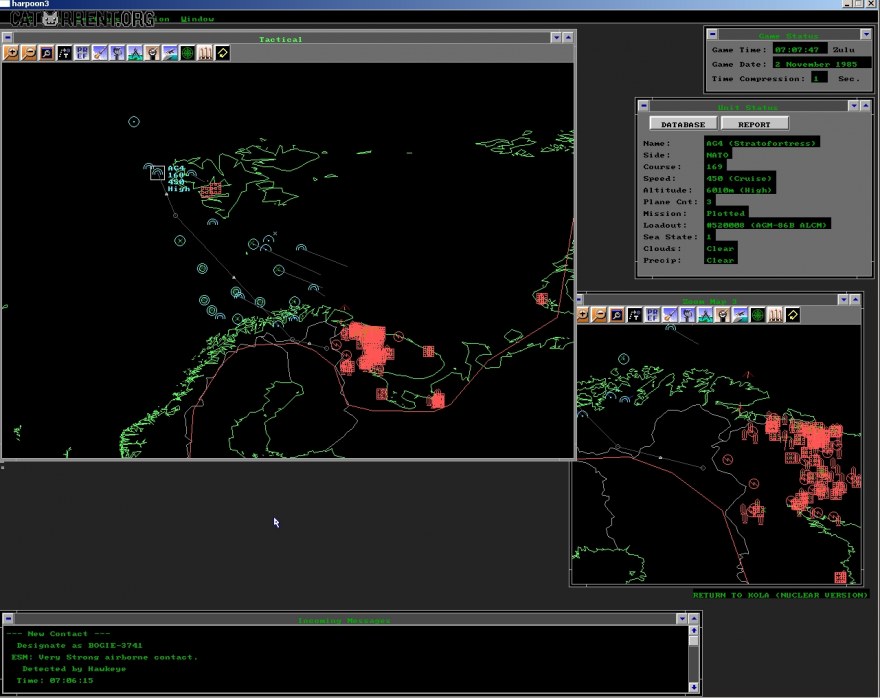Open the DATABASE entry for the unit
The width and height of the screenshot is (880, 698).
point(683,124)
